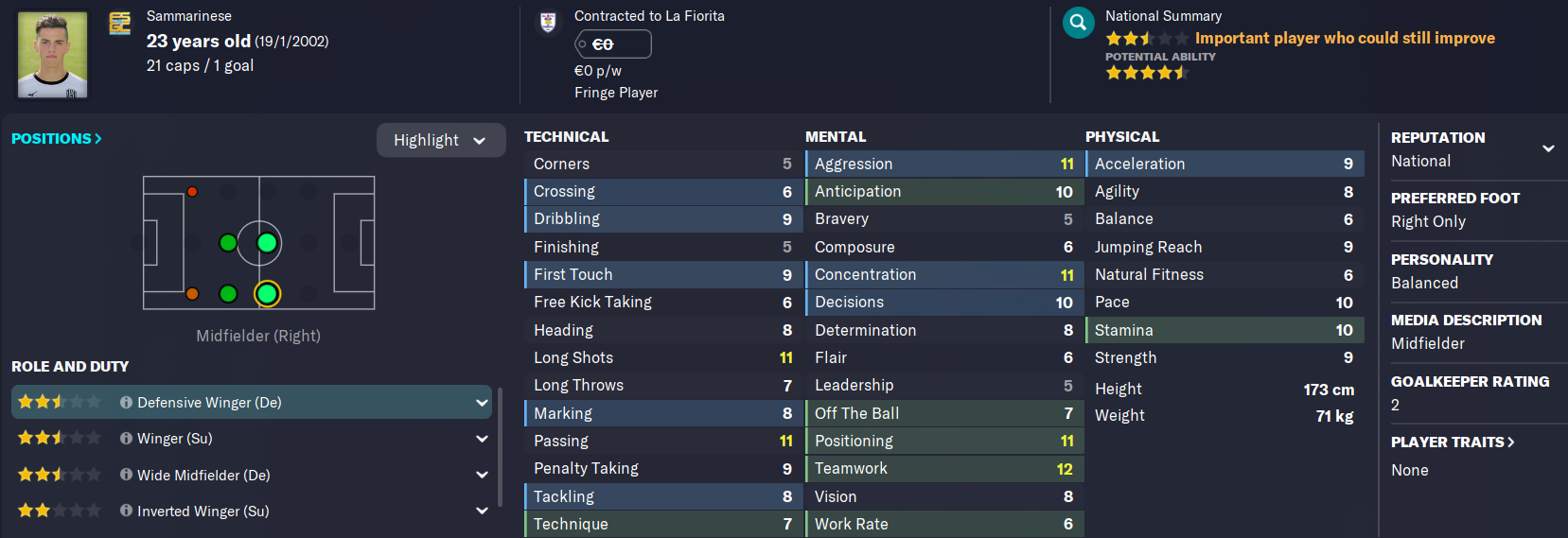The image size is (1568, 538).
Task: Expand the Reputation panel chevron
Action: tap(1548, 148)
